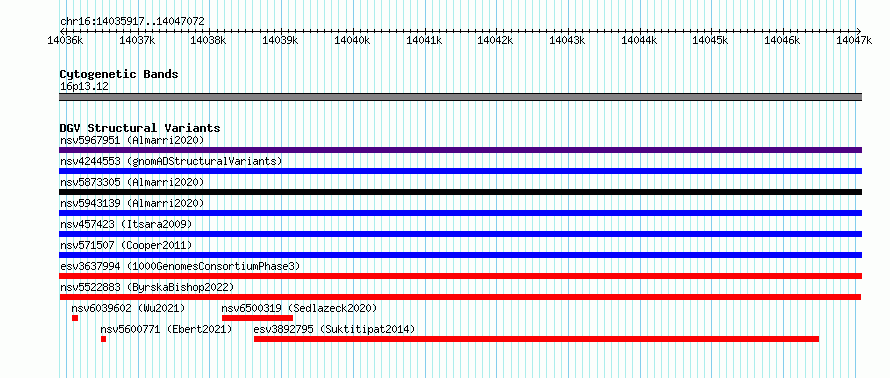Viewport: 890px width, 378px height.
Task: Click the red esv3892795 variant bar
Action: pos(536,339)
